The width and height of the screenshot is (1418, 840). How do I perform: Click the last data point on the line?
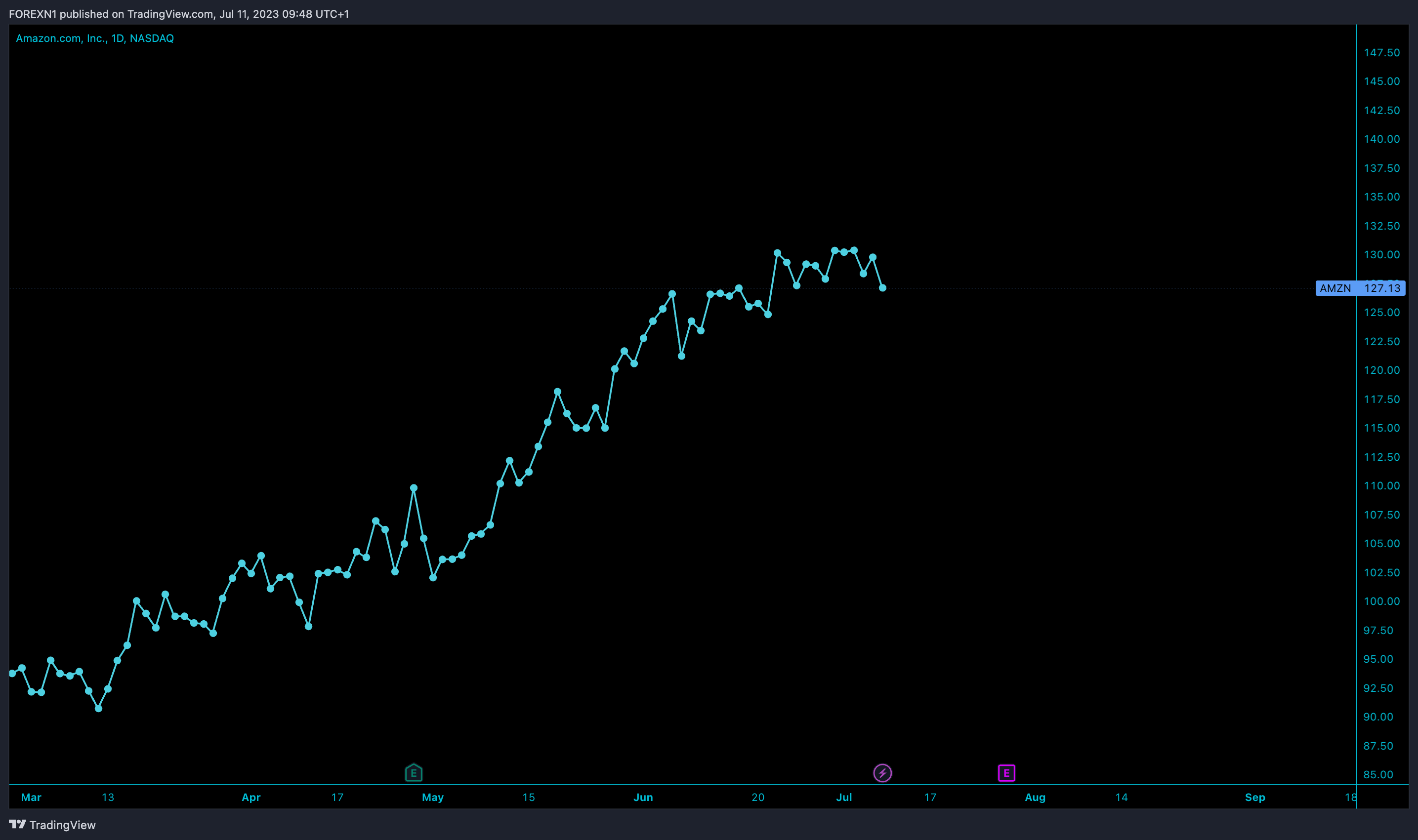[882, 288]
